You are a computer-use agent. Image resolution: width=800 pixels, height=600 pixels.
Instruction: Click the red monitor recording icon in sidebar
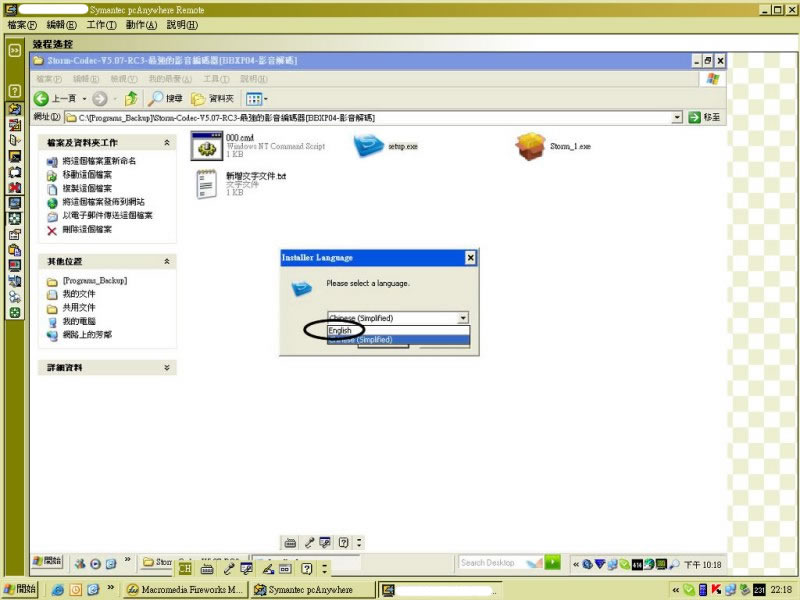[x=15, y=266]
